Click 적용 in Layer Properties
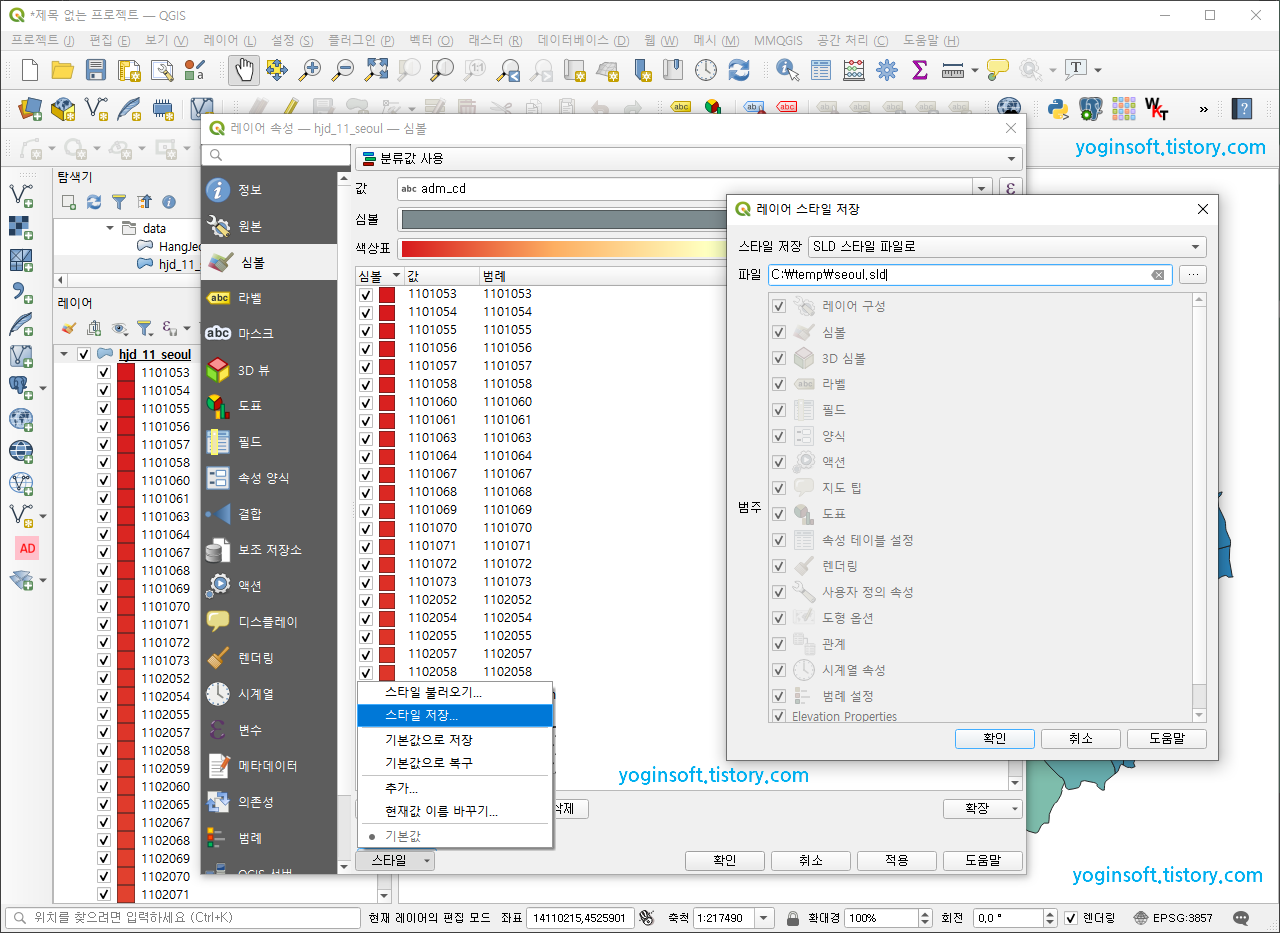Screen dimensions: 1280x933 pyautogui.click(x=897, y=861)
